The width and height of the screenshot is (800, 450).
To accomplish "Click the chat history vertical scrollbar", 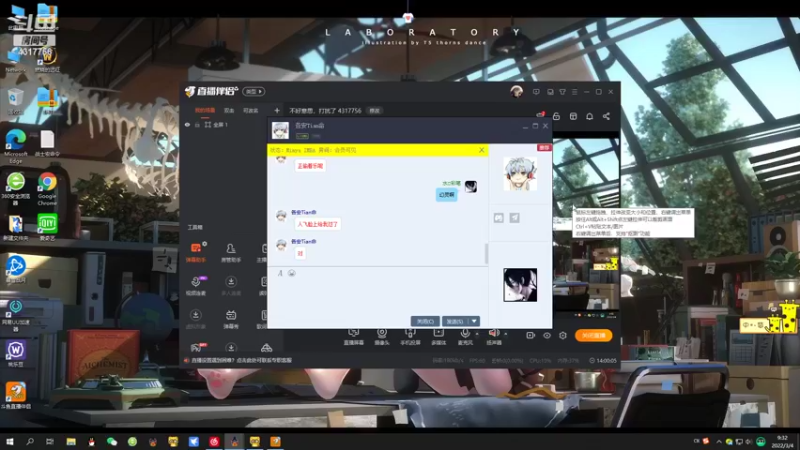I will click(486, 254).
